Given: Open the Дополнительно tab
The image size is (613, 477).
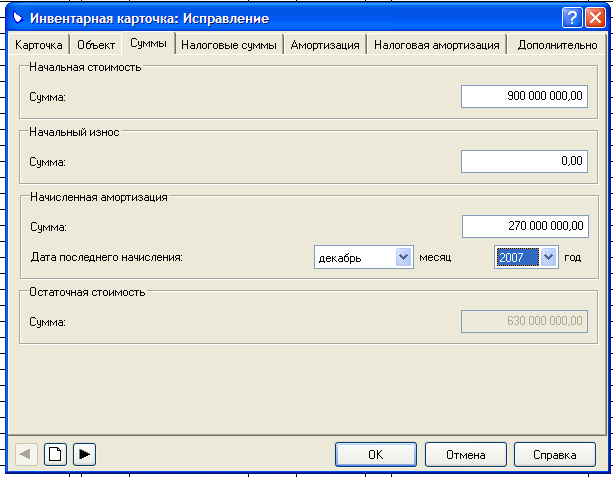Looking at the screenshot, I should [557, 45].
